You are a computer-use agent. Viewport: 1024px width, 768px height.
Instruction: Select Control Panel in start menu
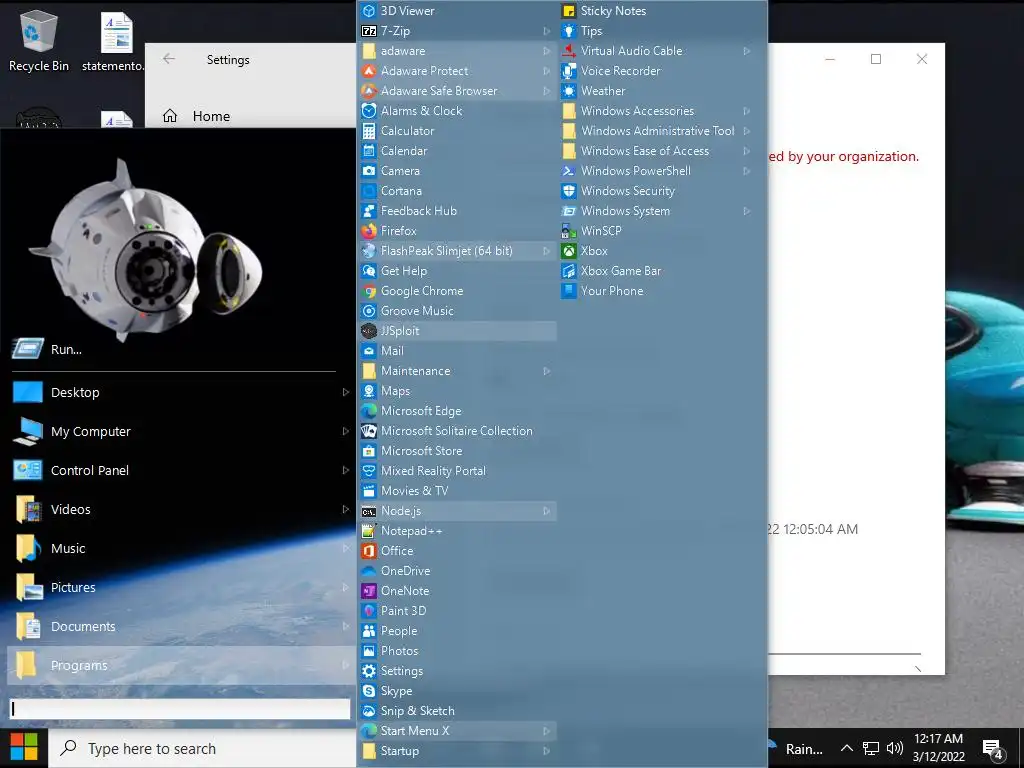point(182,470)
